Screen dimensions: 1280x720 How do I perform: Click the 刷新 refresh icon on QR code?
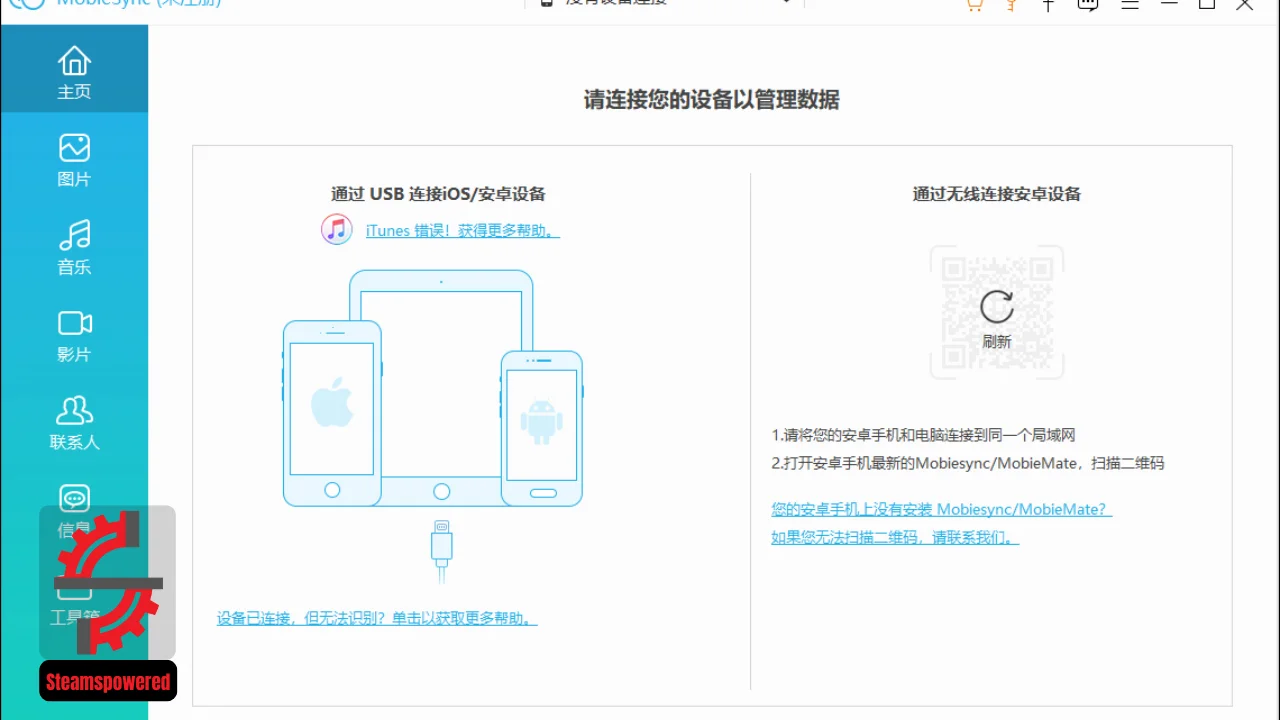point(996,307)
